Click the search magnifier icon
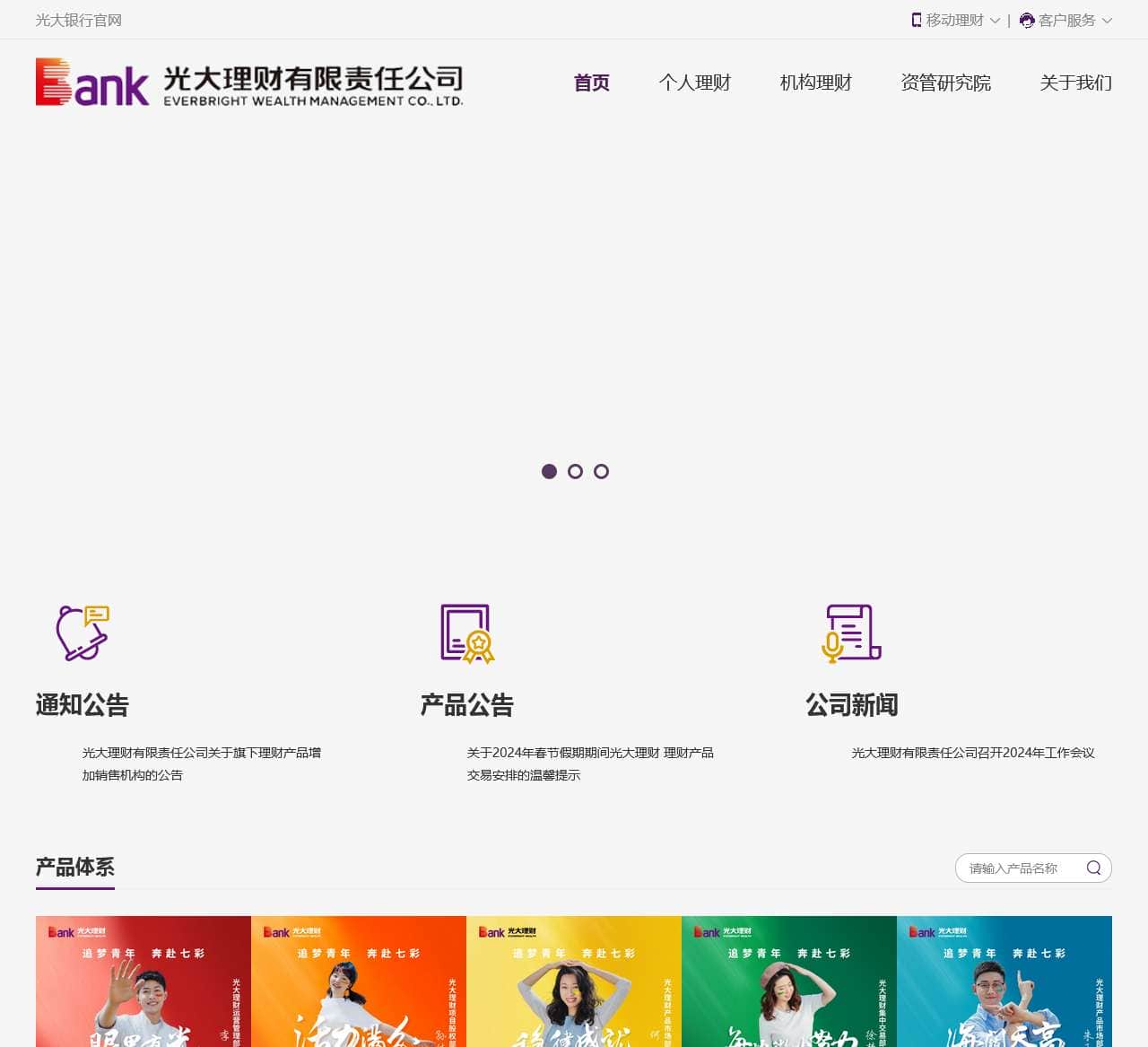Image resolution: width=1148 pixels, height=1047 pixels. (1093, 868)
